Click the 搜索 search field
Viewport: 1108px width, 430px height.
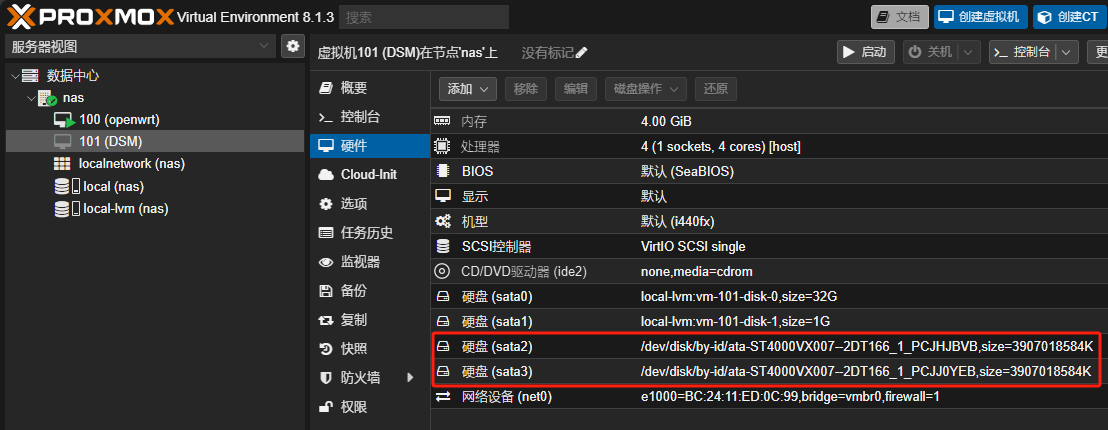424,17
